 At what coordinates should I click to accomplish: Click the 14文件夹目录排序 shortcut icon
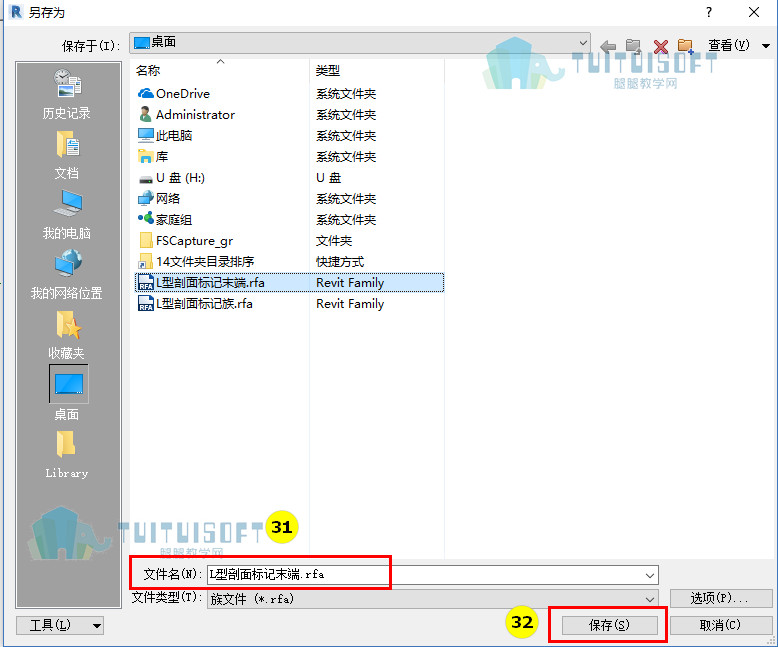click(145, 261)
